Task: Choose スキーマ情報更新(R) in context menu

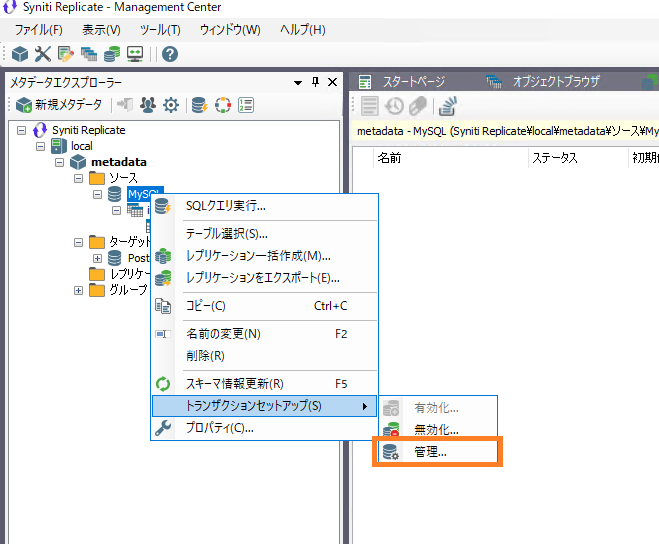Action: [x=265, y=383]
